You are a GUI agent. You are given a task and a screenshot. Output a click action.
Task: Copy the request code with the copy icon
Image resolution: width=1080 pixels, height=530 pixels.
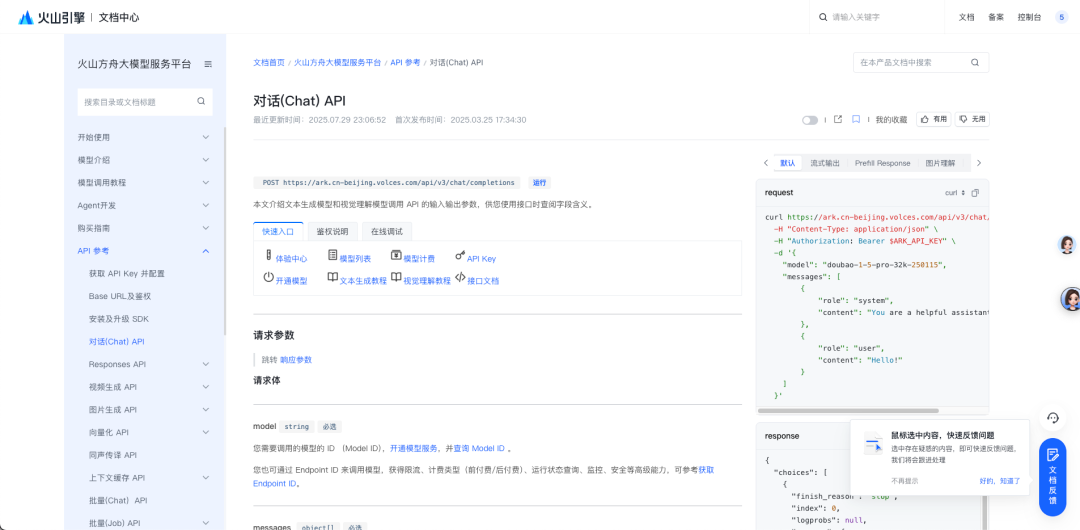[975, 193]
